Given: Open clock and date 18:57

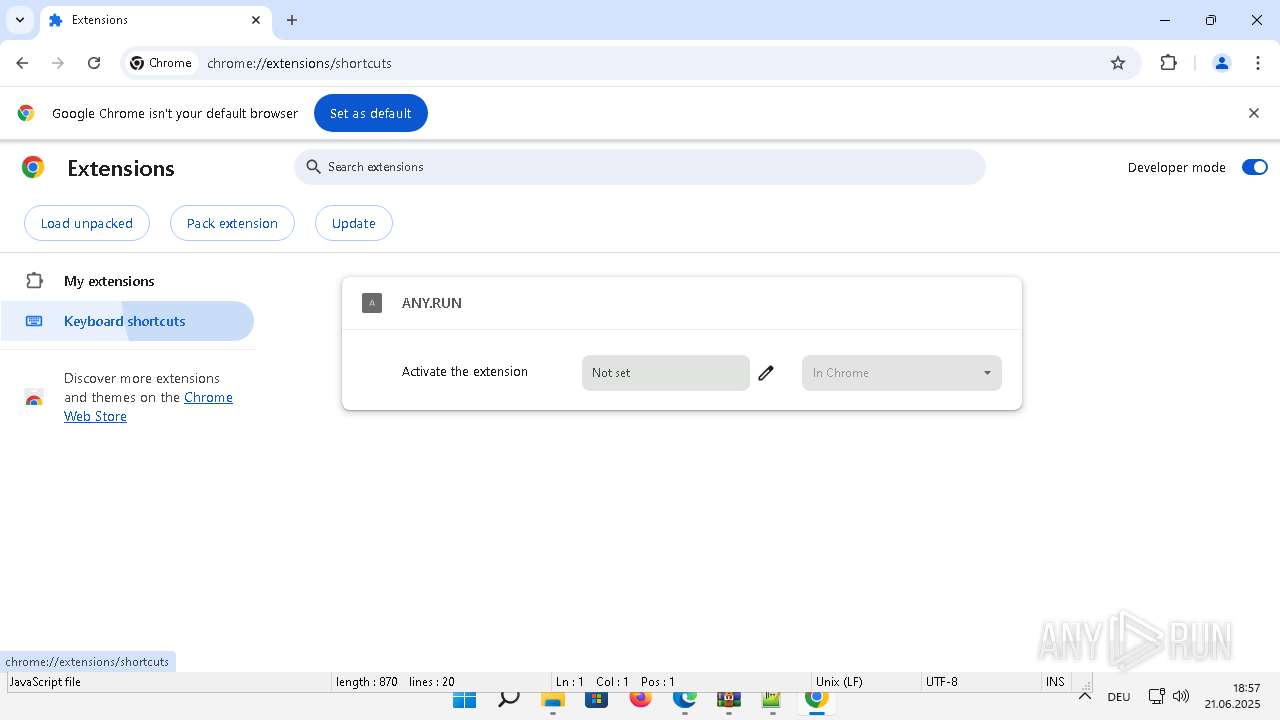Looking at the screenshot, I should tap(1233, 696).
